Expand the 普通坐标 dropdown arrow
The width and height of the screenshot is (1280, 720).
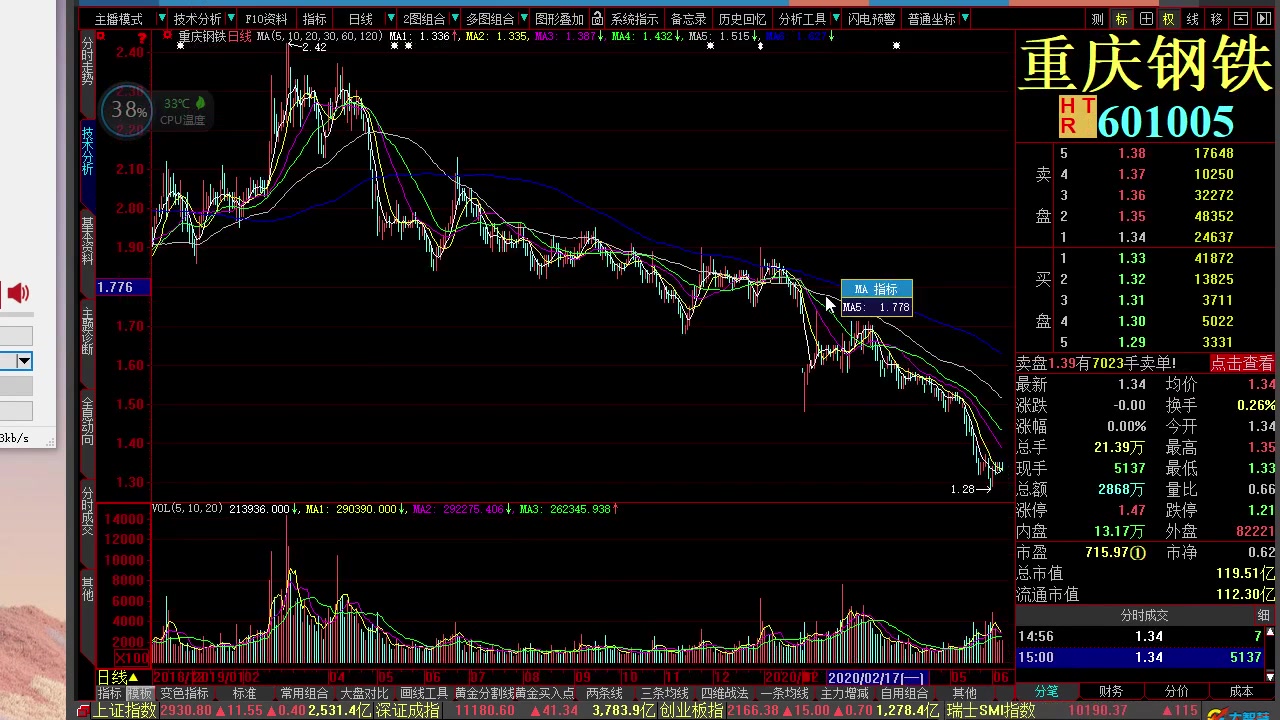click(967, 19)
